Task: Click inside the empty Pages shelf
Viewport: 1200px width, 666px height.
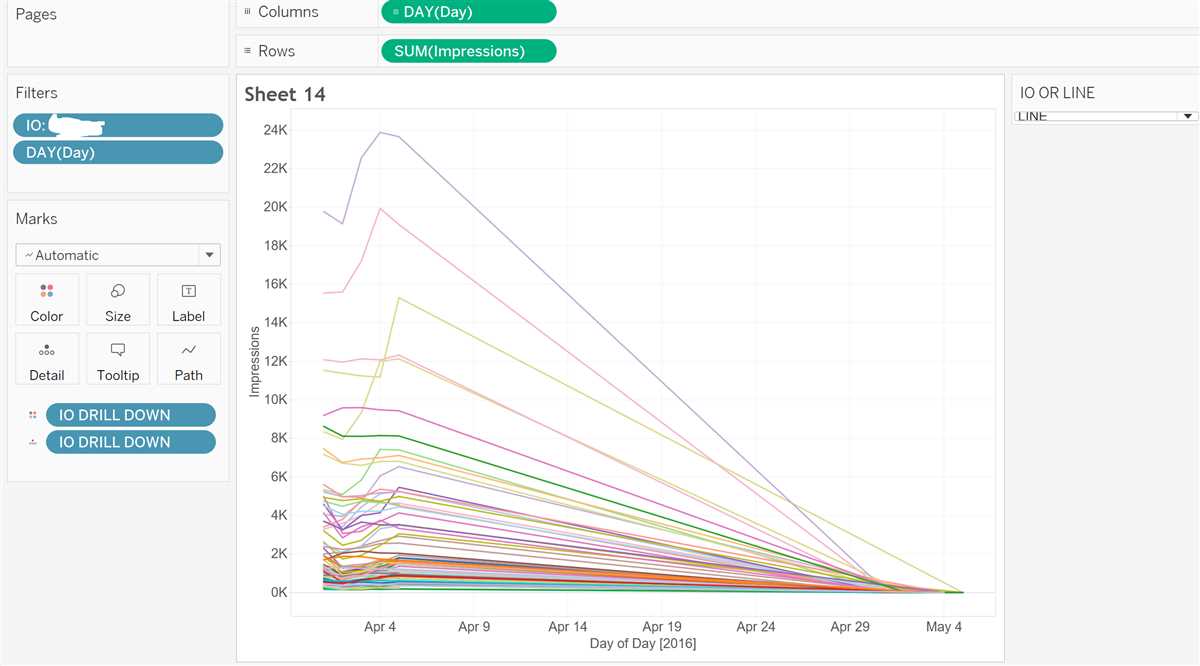Action: 117,40
